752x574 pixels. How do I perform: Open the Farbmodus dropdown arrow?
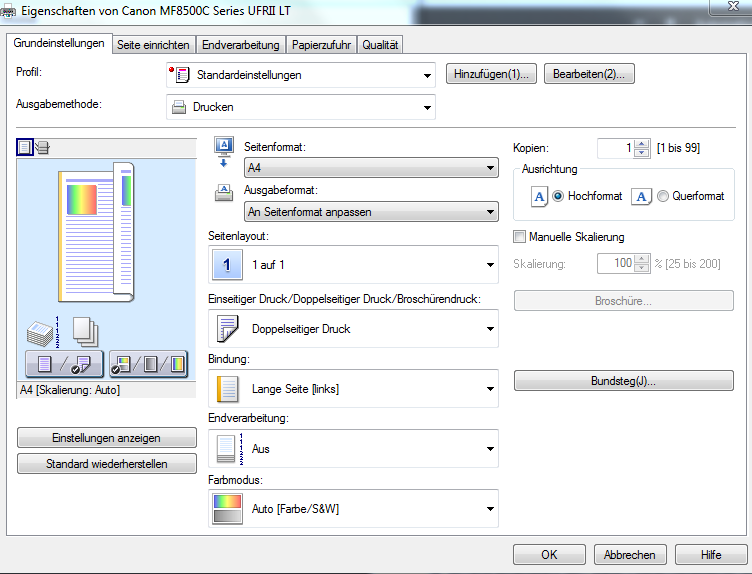coord(490,509)
